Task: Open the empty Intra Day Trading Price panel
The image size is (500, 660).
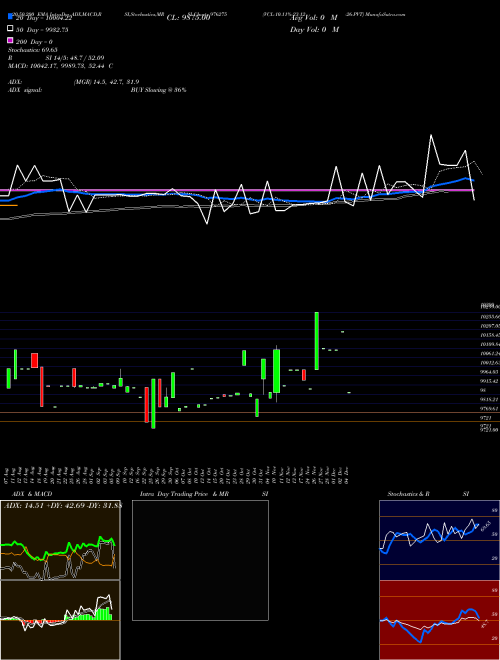Action: tap(200, 560)
